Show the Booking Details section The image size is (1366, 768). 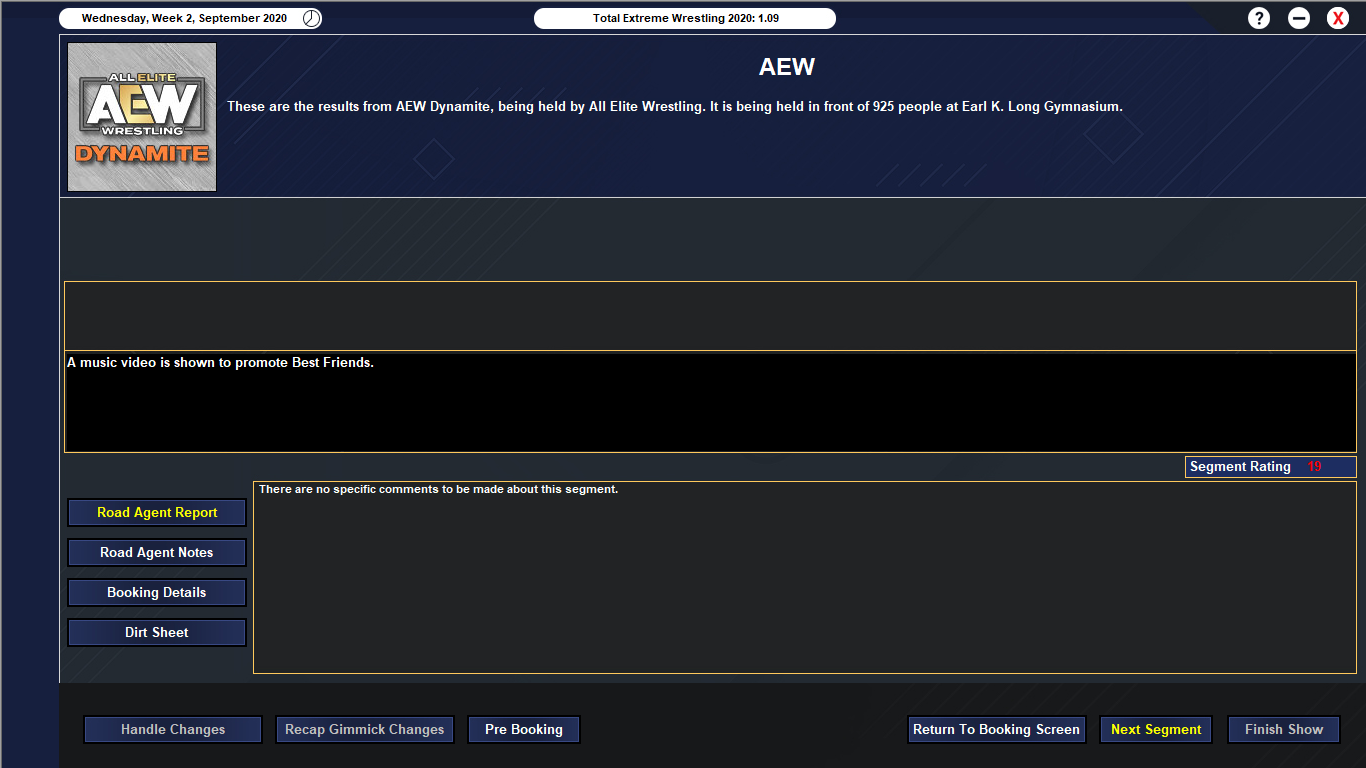coord(157,592)
